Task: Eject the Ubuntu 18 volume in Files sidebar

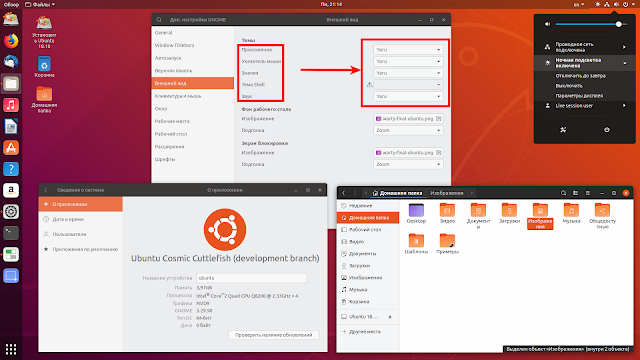Action: coord(390,317)
